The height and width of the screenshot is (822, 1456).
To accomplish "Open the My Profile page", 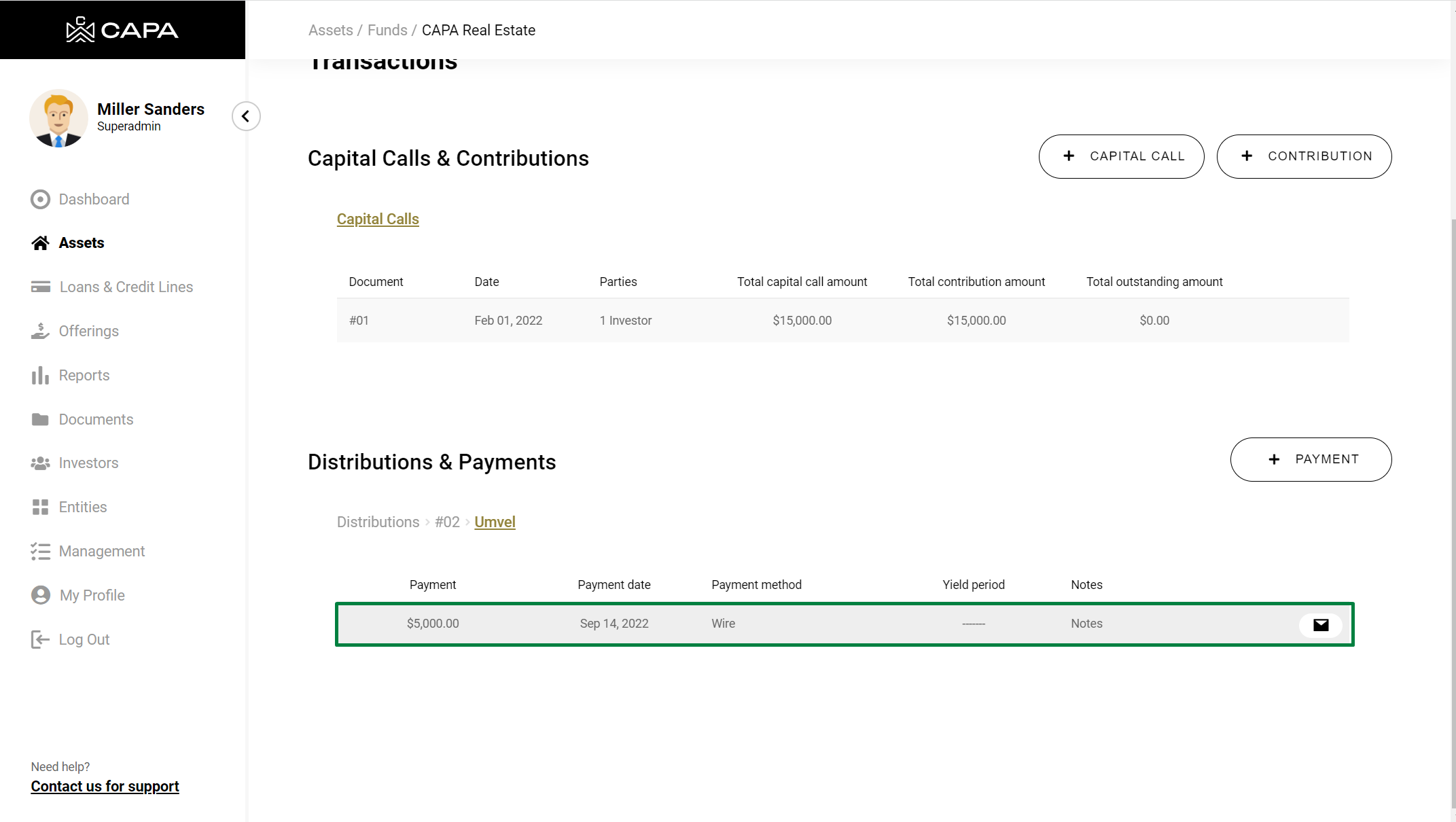I will 92,595.
